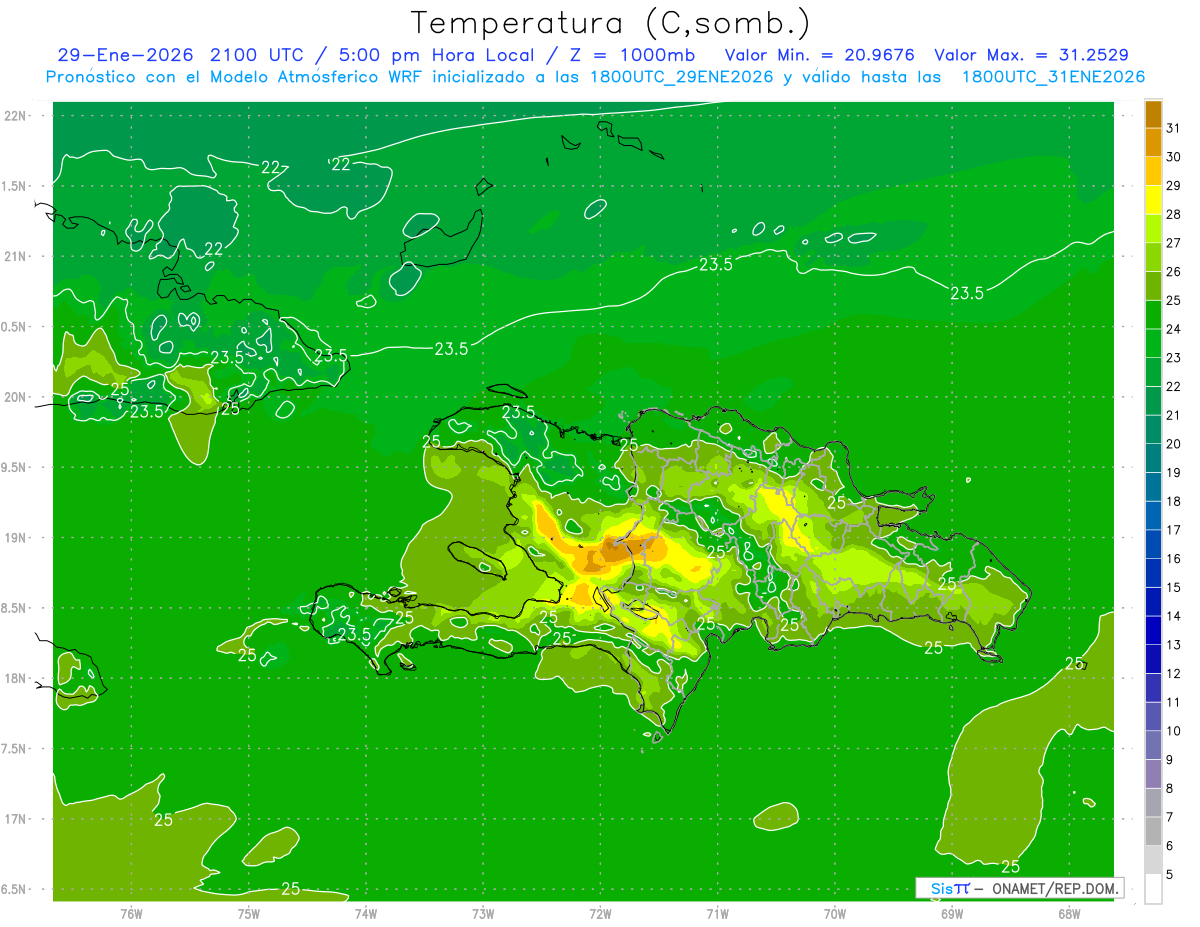Pick the white swatch below legend value 5

1153,888
